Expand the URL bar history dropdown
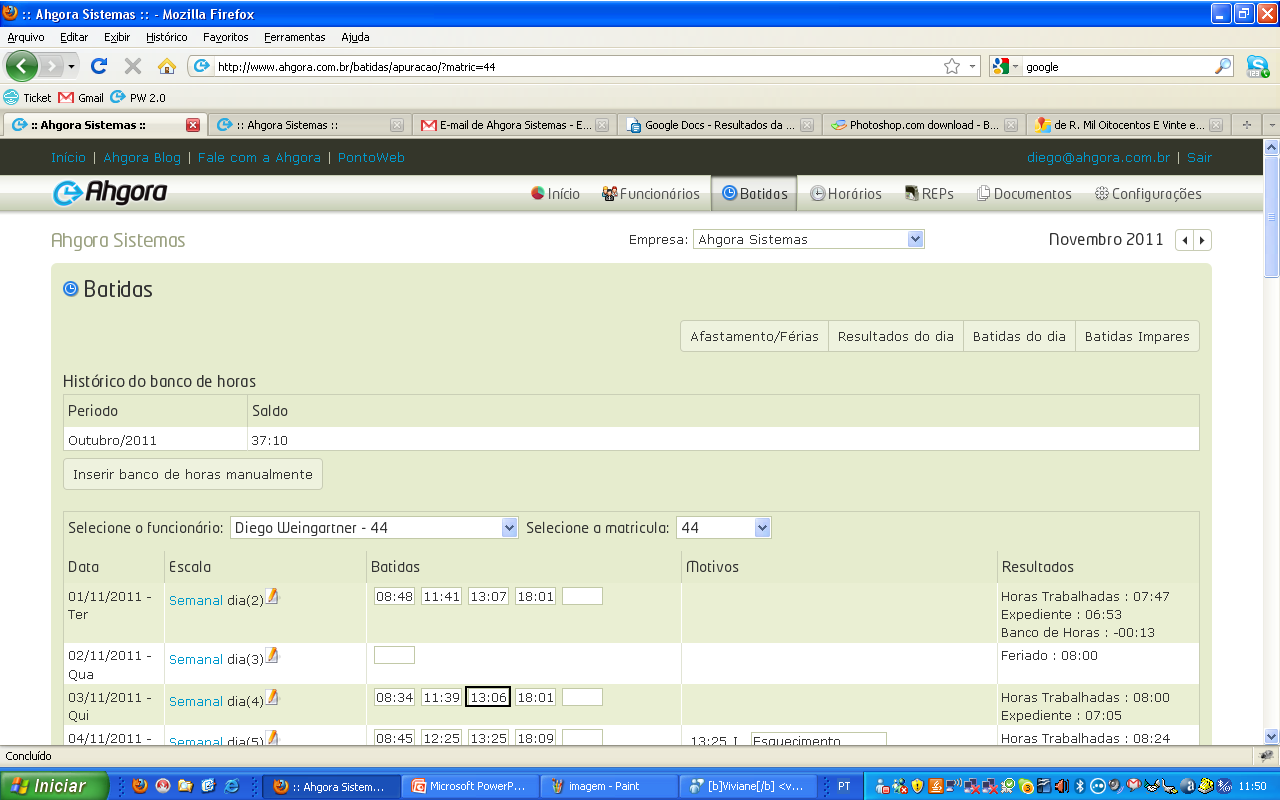This screenshot has width=1280, height=800. point(974,67)
